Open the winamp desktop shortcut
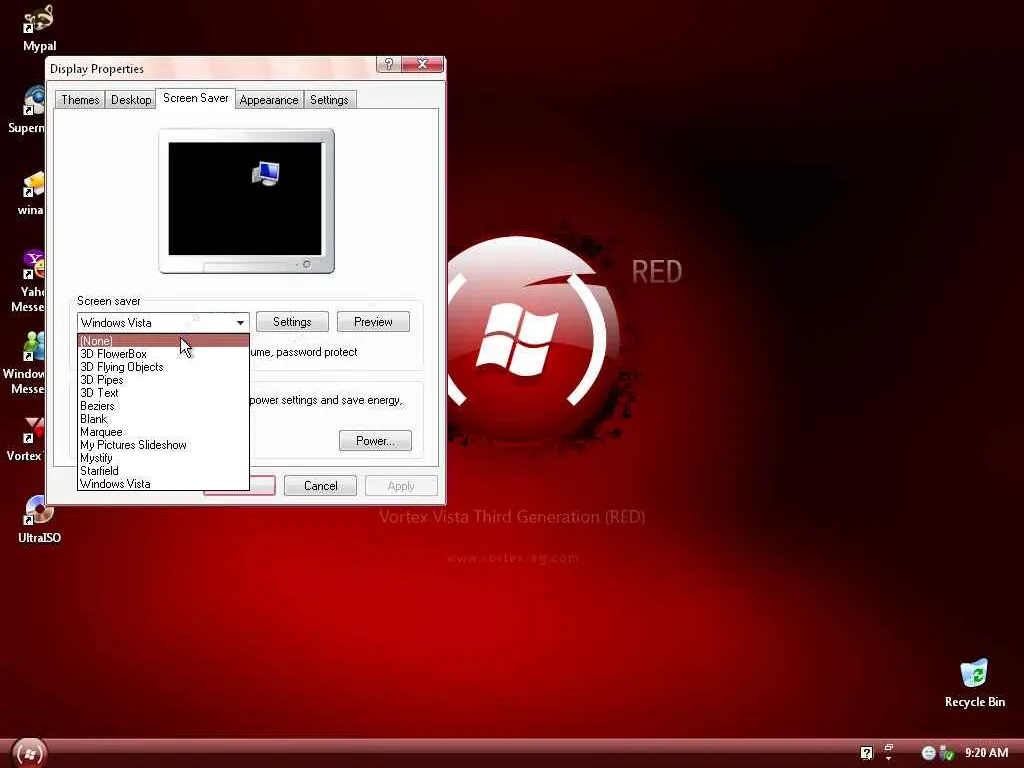This screenshot has height=768, width=1024. tap(31, 193)
